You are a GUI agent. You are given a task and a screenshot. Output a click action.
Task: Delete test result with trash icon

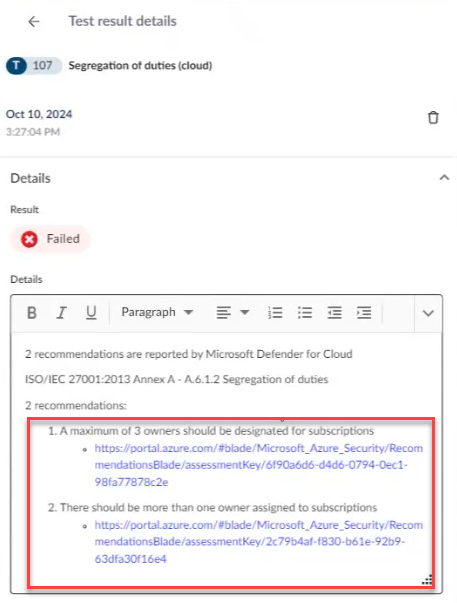point(433,118)
